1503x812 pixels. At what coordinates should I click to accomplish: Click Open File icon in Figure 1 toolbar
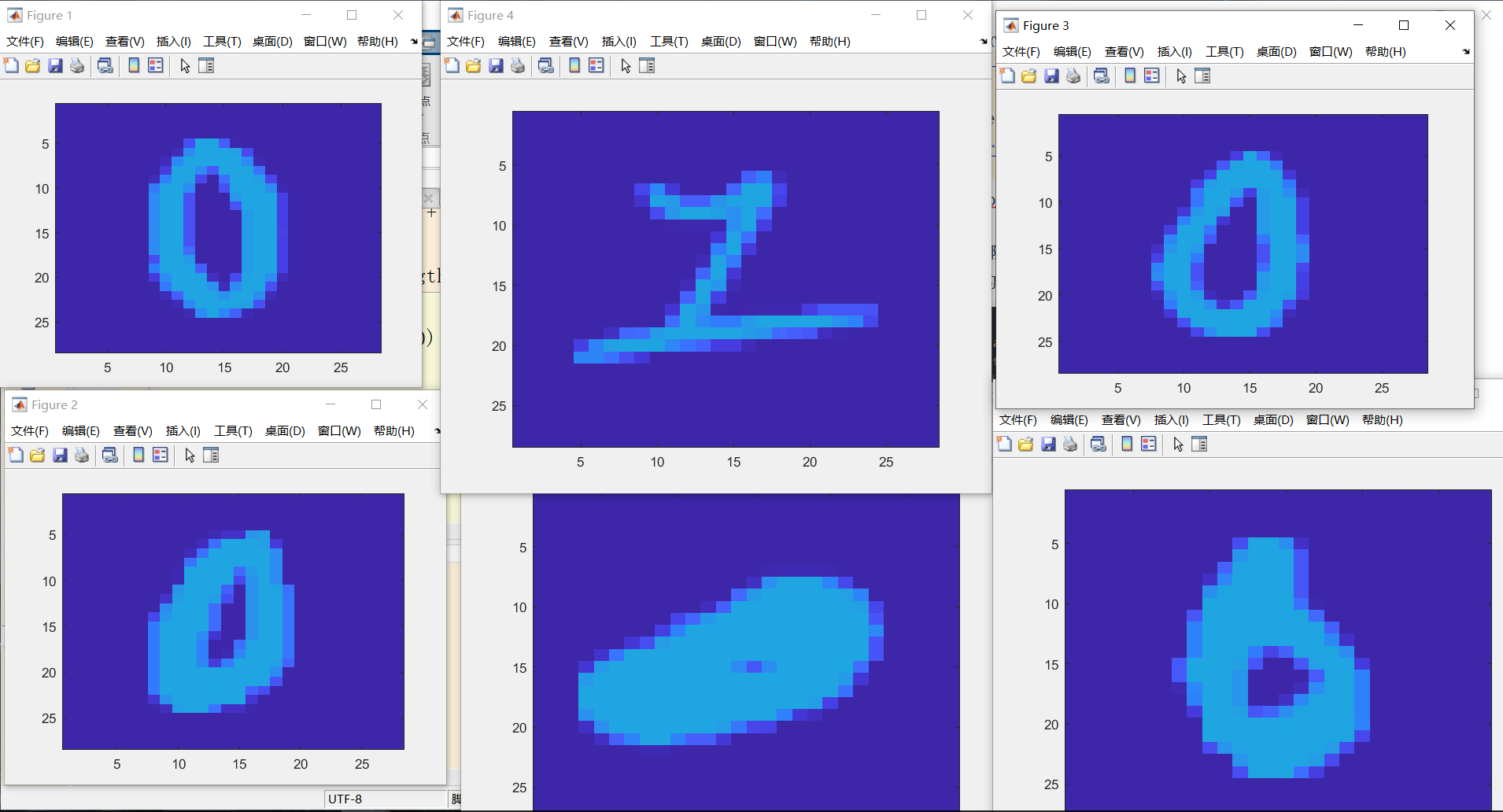tap(33, 65)
